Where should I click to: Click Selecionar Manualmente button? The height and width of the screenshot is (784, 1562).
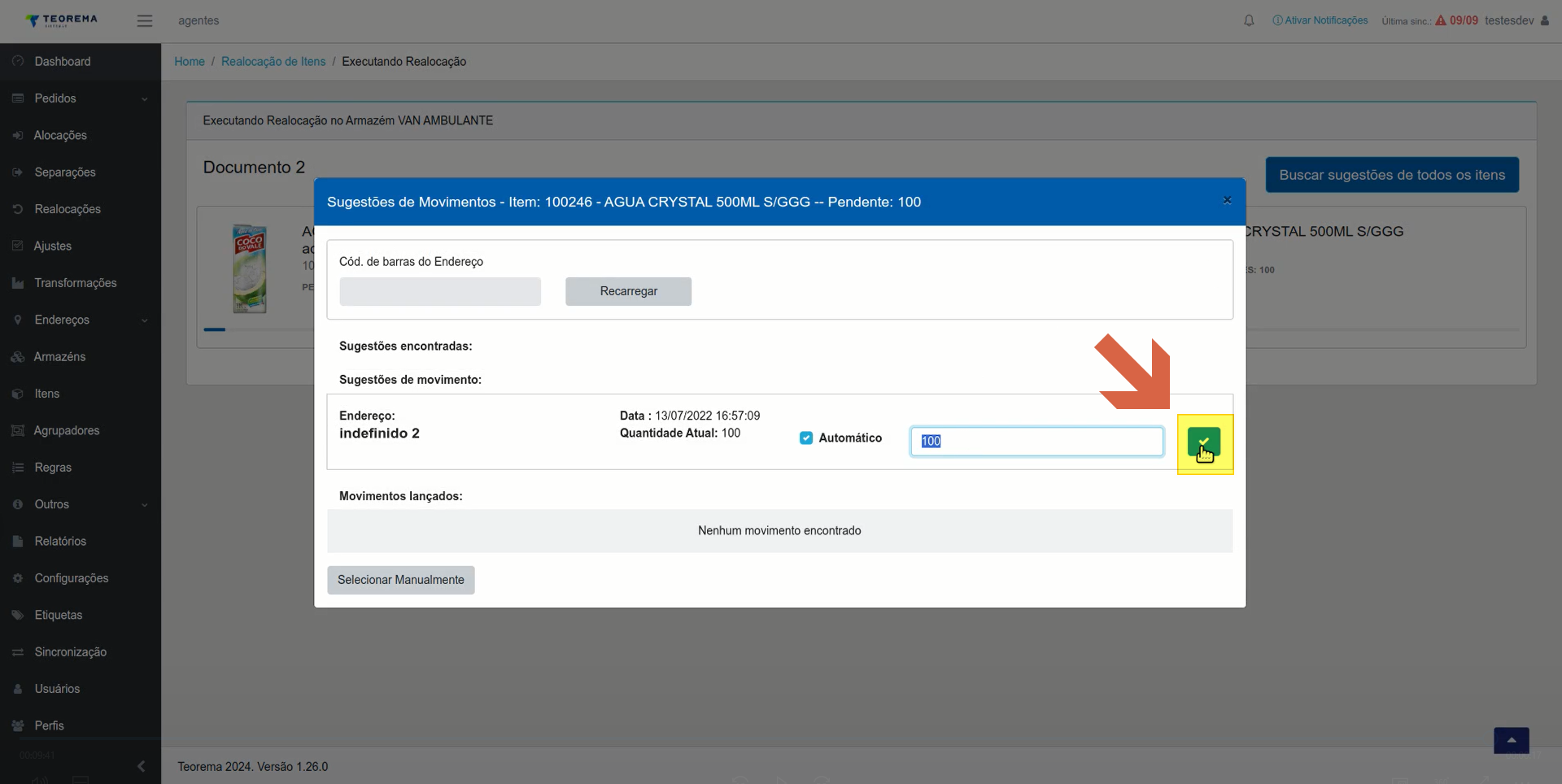[x=401, y=580]
